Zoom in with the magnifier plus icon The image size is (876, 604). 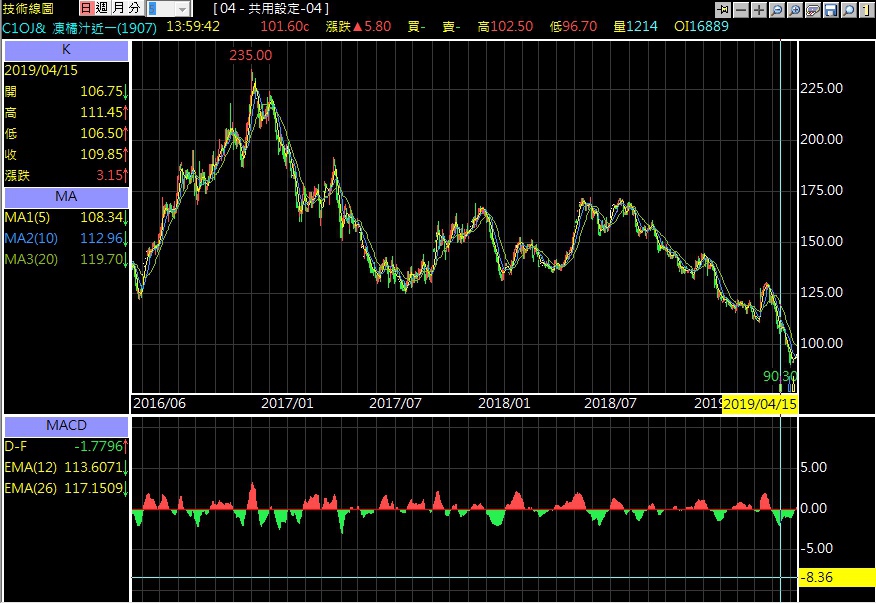coord(794,9)
